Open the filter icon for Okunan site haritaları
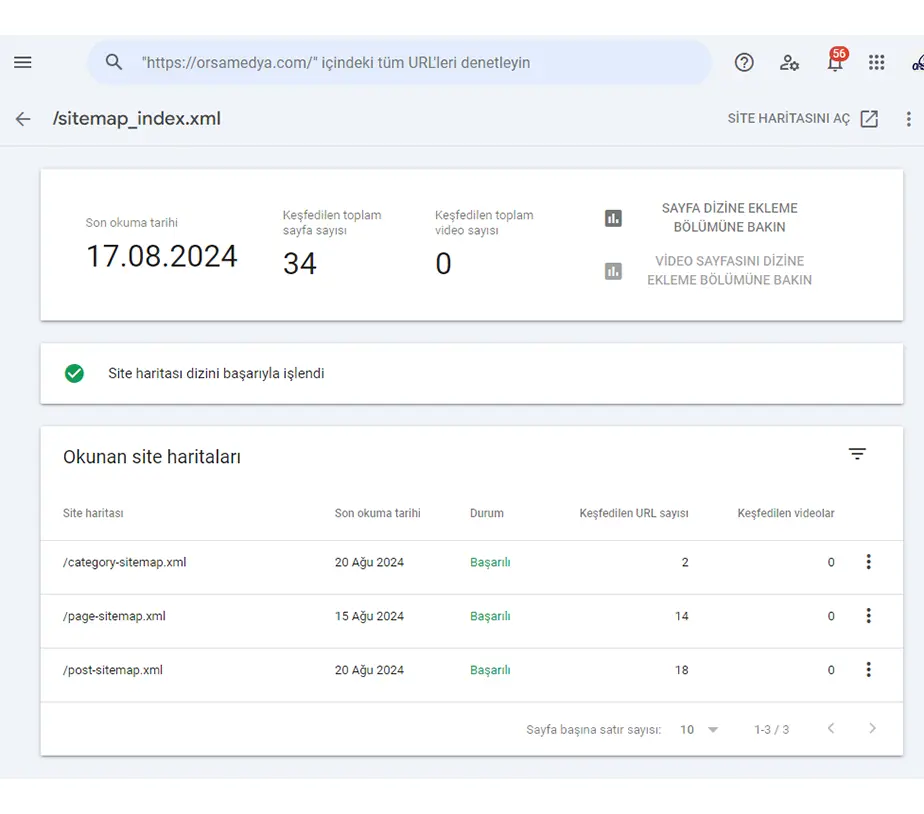This screenshot has width=924, height=814. (x=857, y=454)
